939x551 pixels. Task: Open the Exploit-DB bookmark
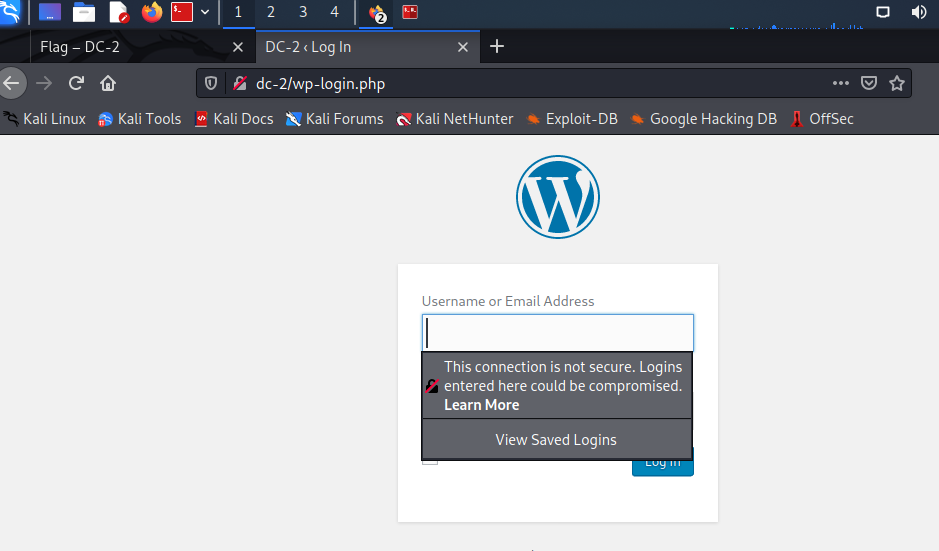pos(572,119)
